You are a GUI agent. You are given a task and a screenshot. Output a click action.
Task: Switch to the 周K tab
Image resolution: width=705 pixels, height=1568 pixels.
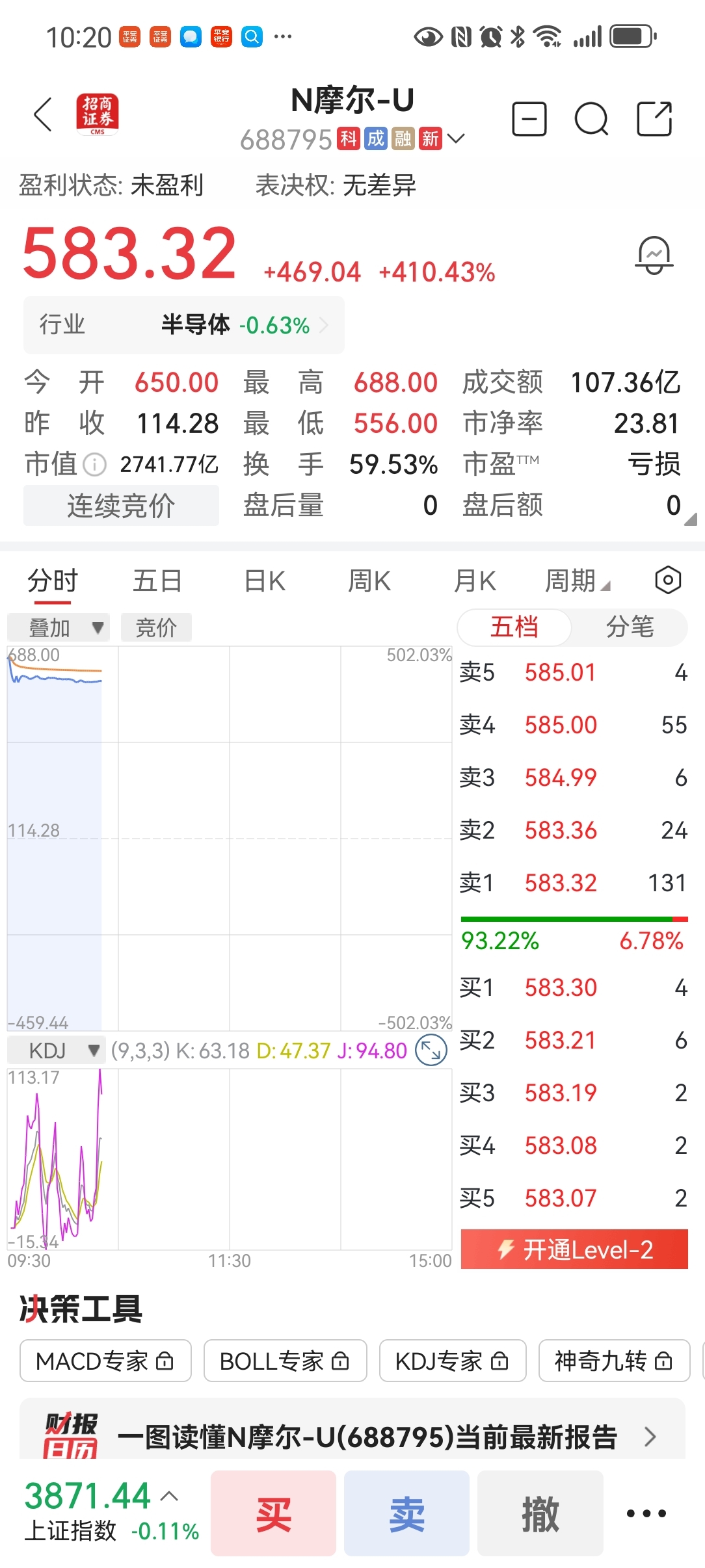point(369,581)
